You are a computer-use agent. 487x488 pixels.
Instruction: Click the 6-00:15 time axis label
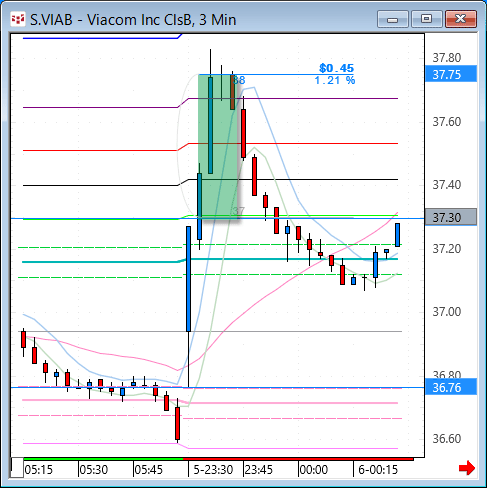point(378,470)
